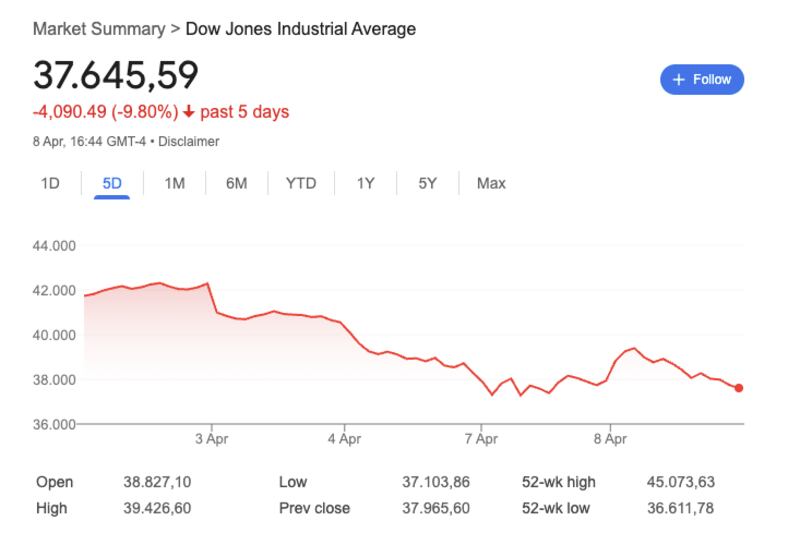This screenshot has width=800, height=533.
Task: Open the Max chart range
Action: [491, 183]
